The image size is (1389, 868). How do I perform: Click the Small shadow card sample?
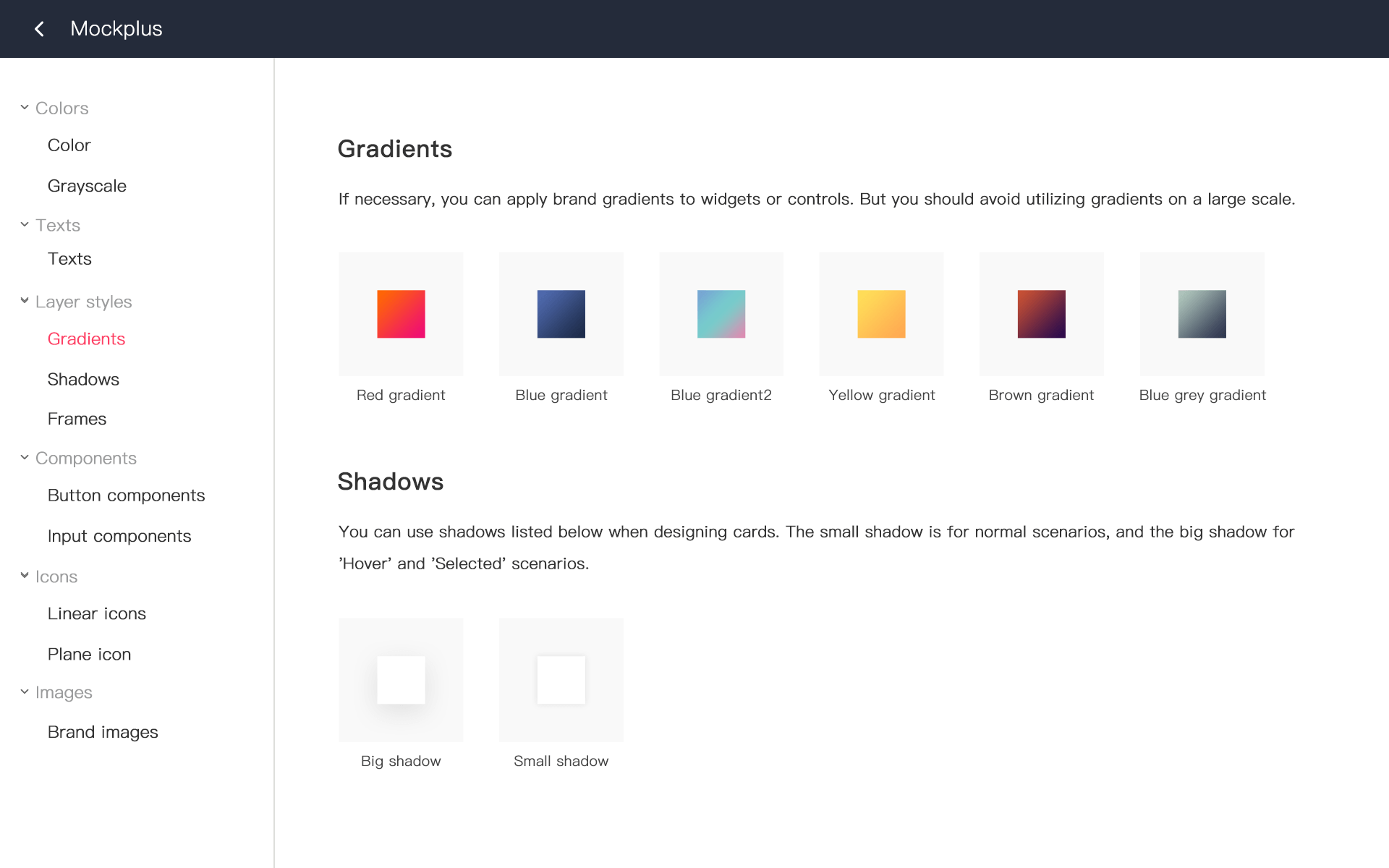tap(561, 679)
